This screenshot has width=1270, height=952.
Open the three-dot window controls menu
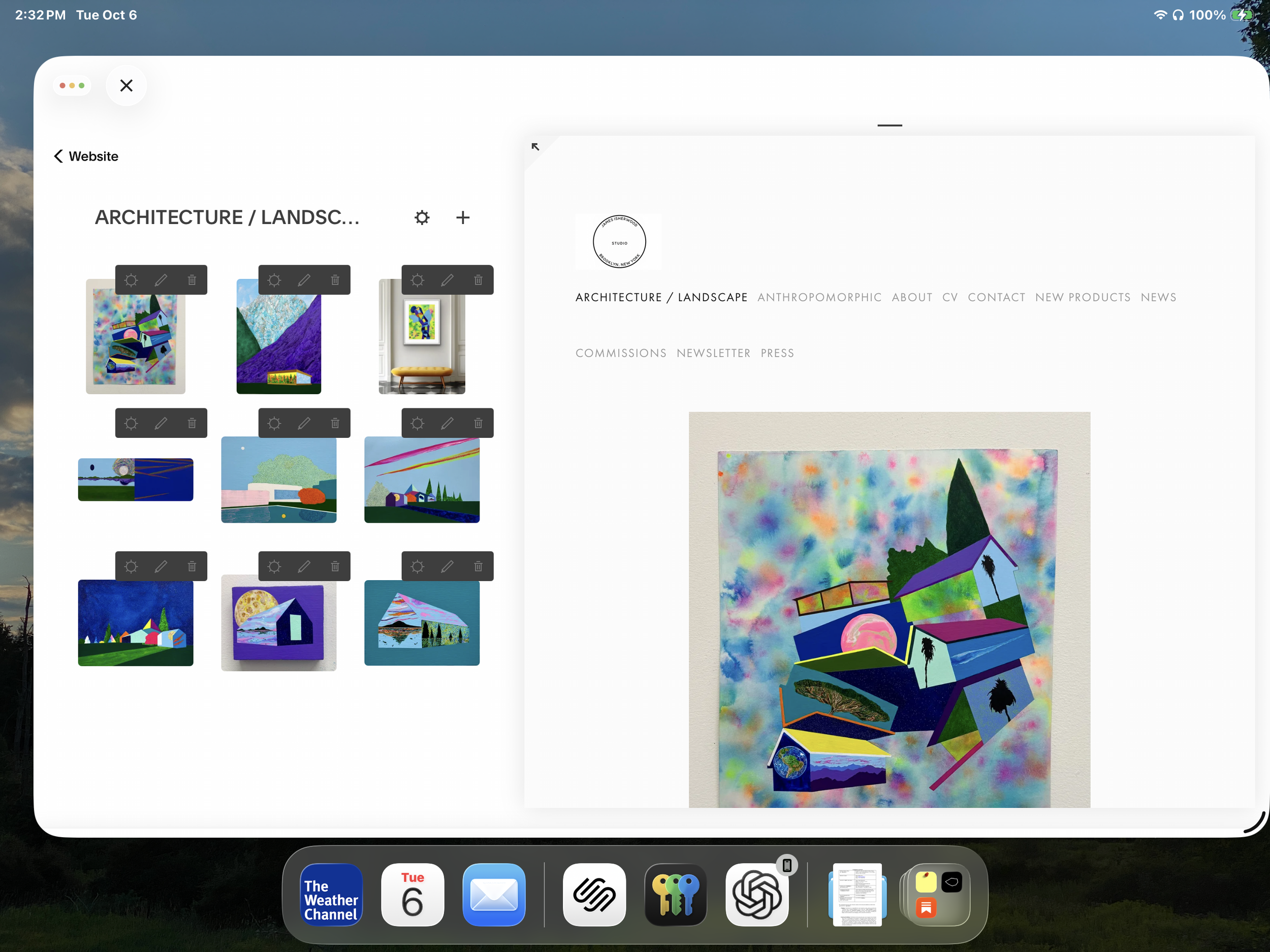point(72,85)
